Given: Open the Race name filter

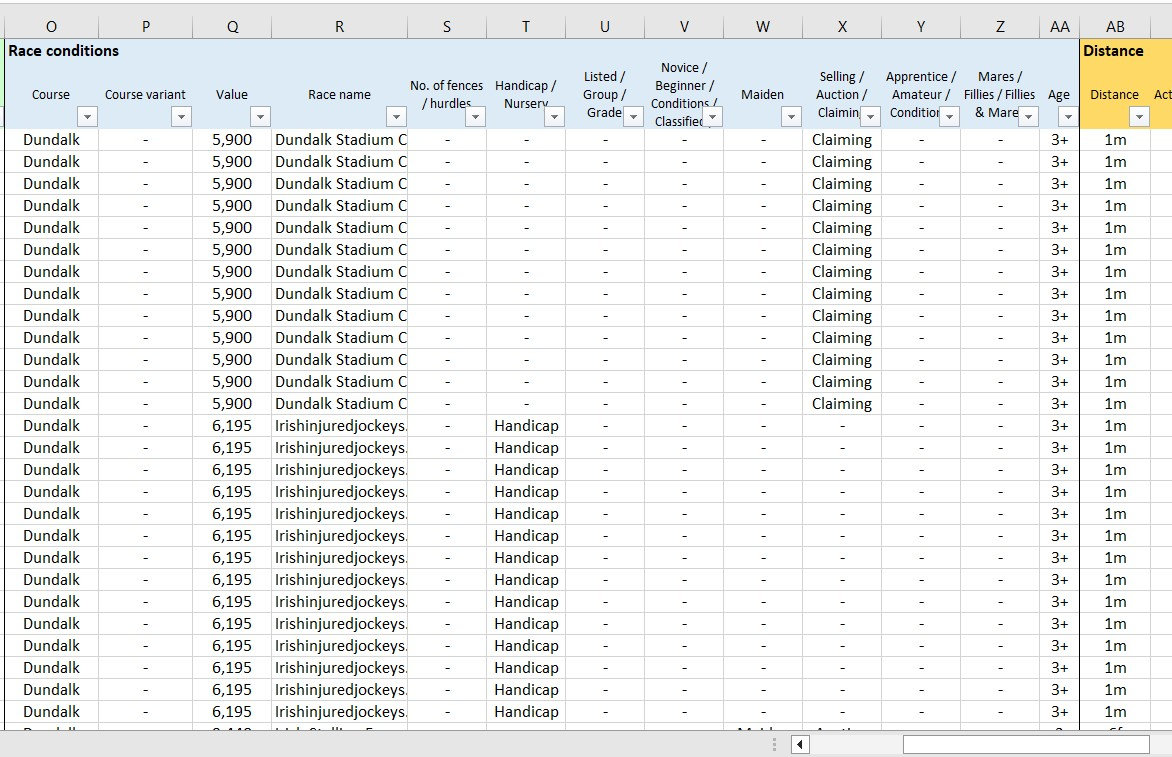Looking at the screenshot, I should click(x=396, y=116).
